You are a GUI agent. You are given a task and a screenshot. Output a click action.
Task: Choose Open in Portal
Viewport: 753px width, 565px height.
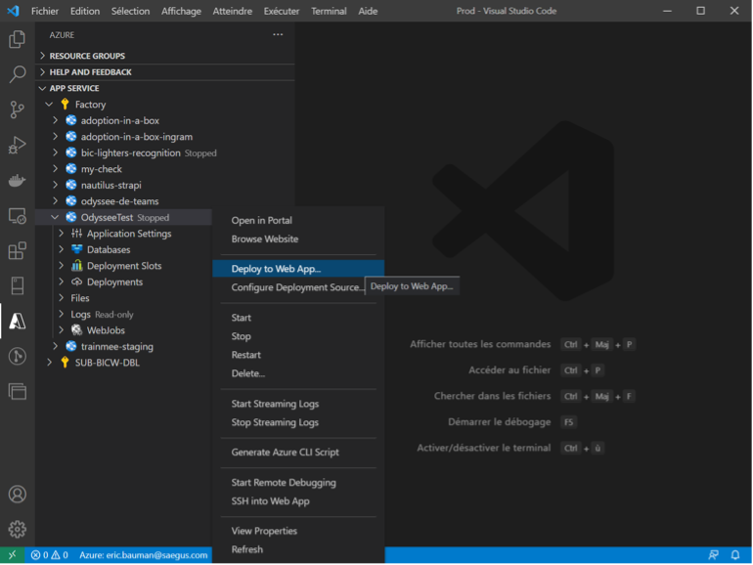298,220
